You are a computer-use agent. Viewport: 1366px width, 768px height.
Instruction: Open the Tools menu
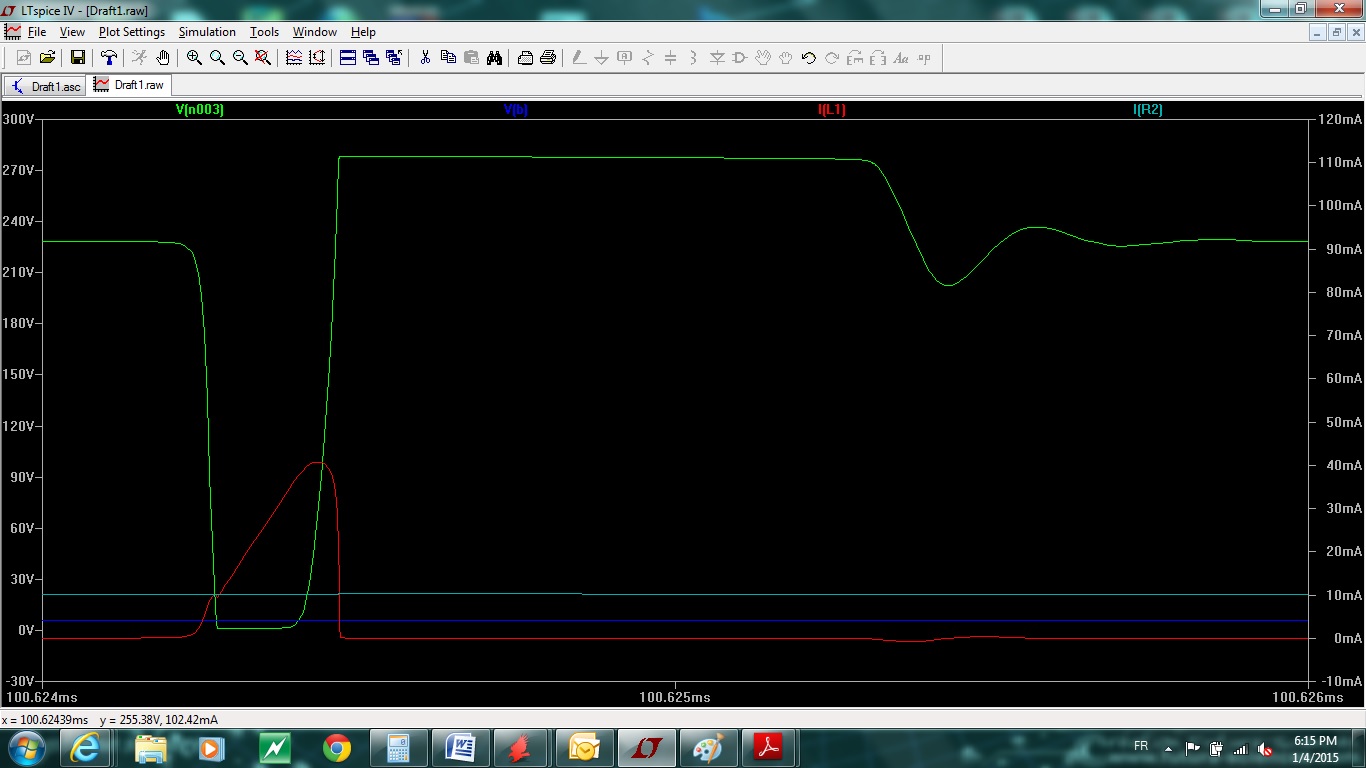click(264, 32)
